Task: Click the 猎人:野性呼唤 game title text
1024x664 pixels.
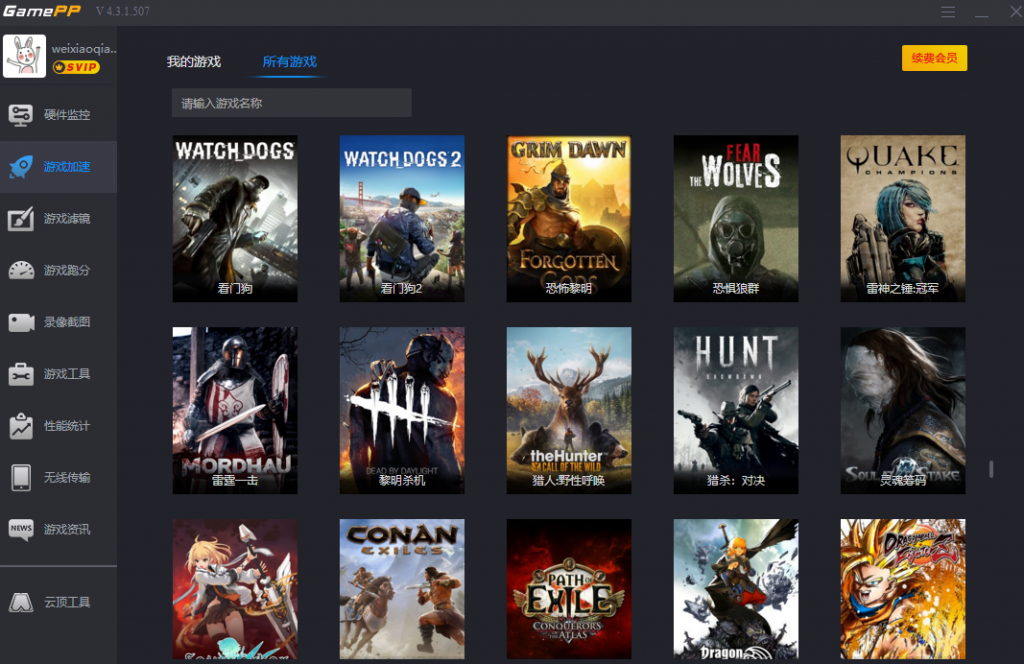Action: 569,481
